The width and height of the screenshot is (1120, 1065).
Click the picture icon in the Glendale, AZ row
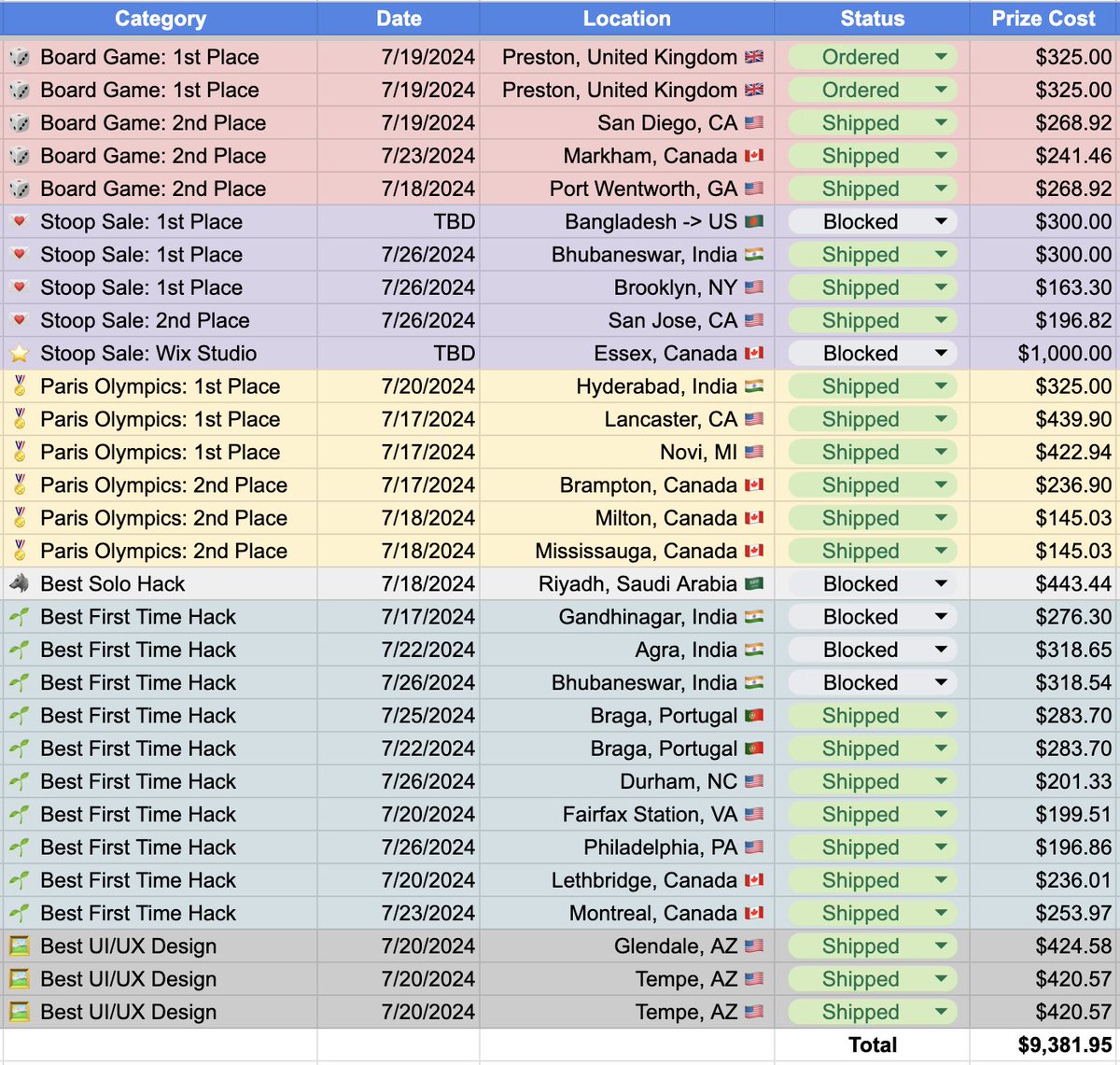point(19,946)
